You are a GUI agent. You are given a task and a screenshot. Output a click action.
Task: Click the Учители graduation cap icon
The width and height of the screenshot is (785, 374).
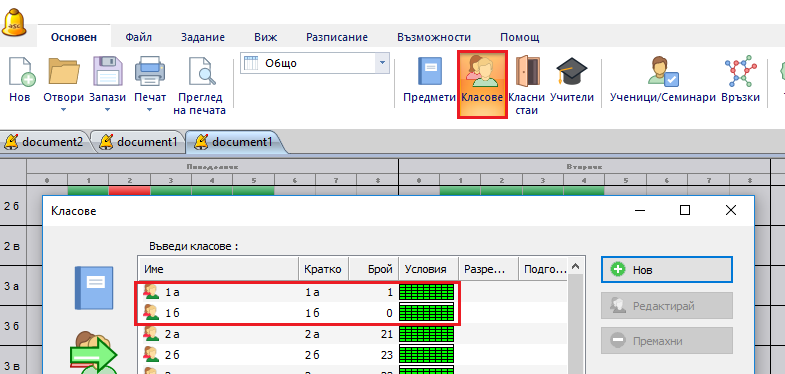tap(572, 71)
